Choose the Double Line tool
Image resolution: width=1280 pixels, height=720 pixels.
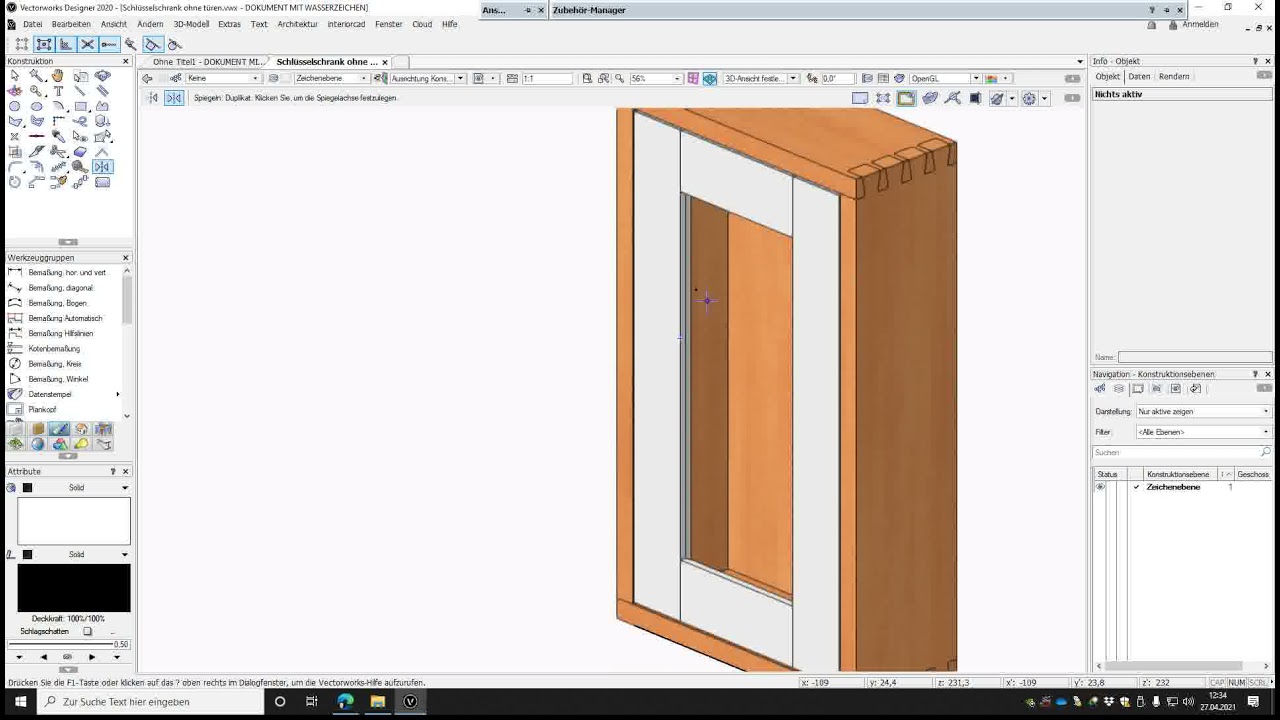click(x=102, y=90)
